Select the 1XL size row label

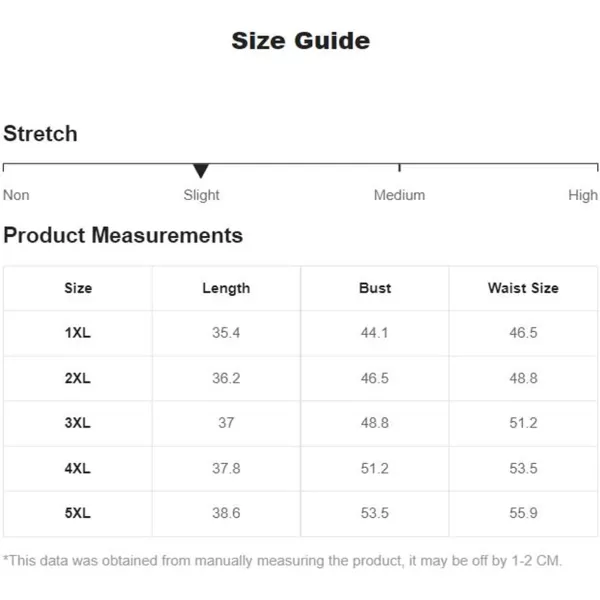[x=78, y=333]
